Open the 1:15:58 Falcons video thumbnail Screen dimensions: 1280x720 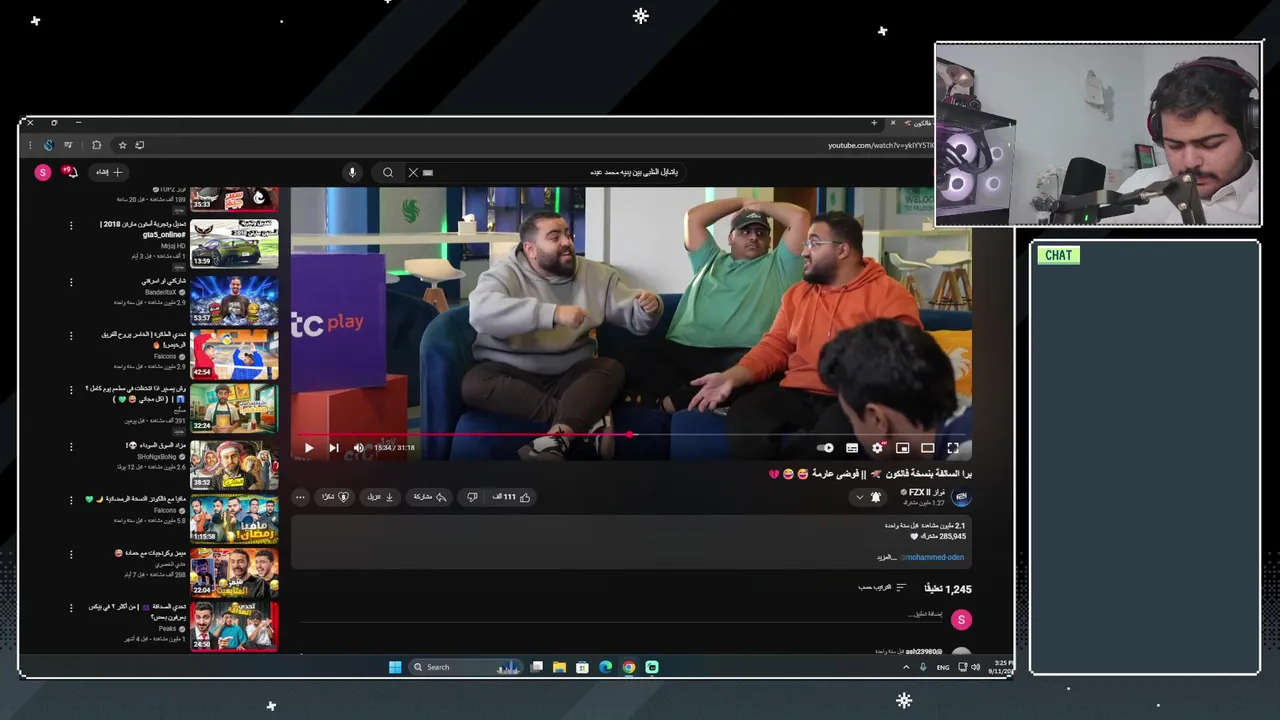(x=234, y=518)
